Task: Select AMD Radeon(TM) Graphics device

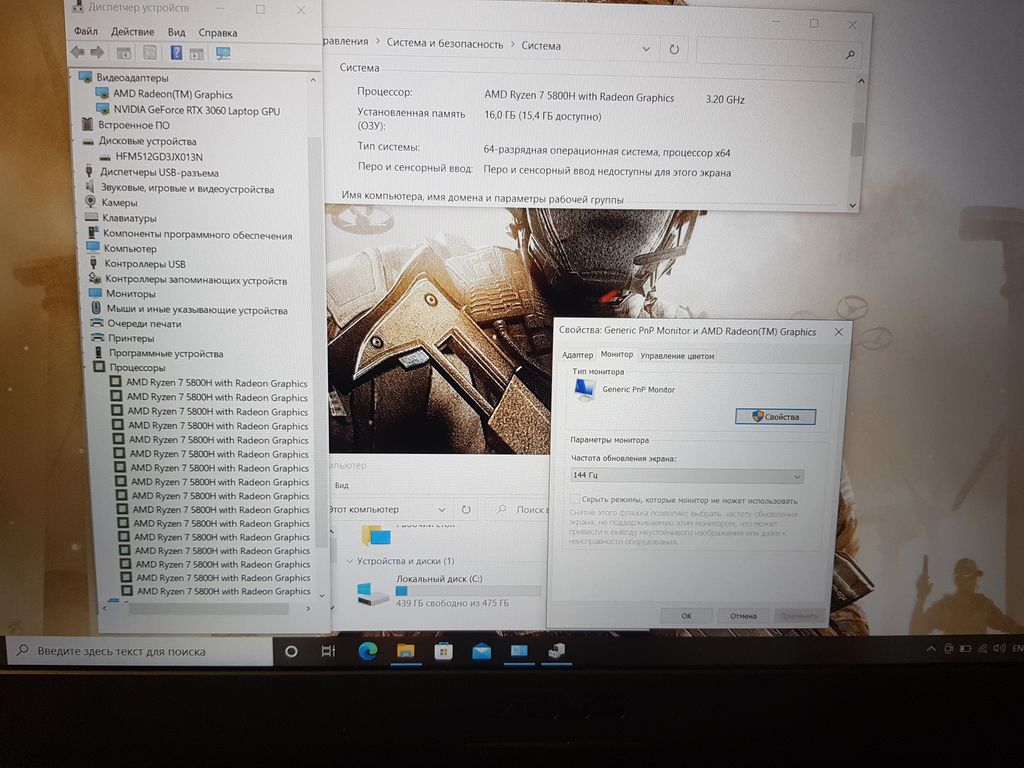Action: pos(172,94)
